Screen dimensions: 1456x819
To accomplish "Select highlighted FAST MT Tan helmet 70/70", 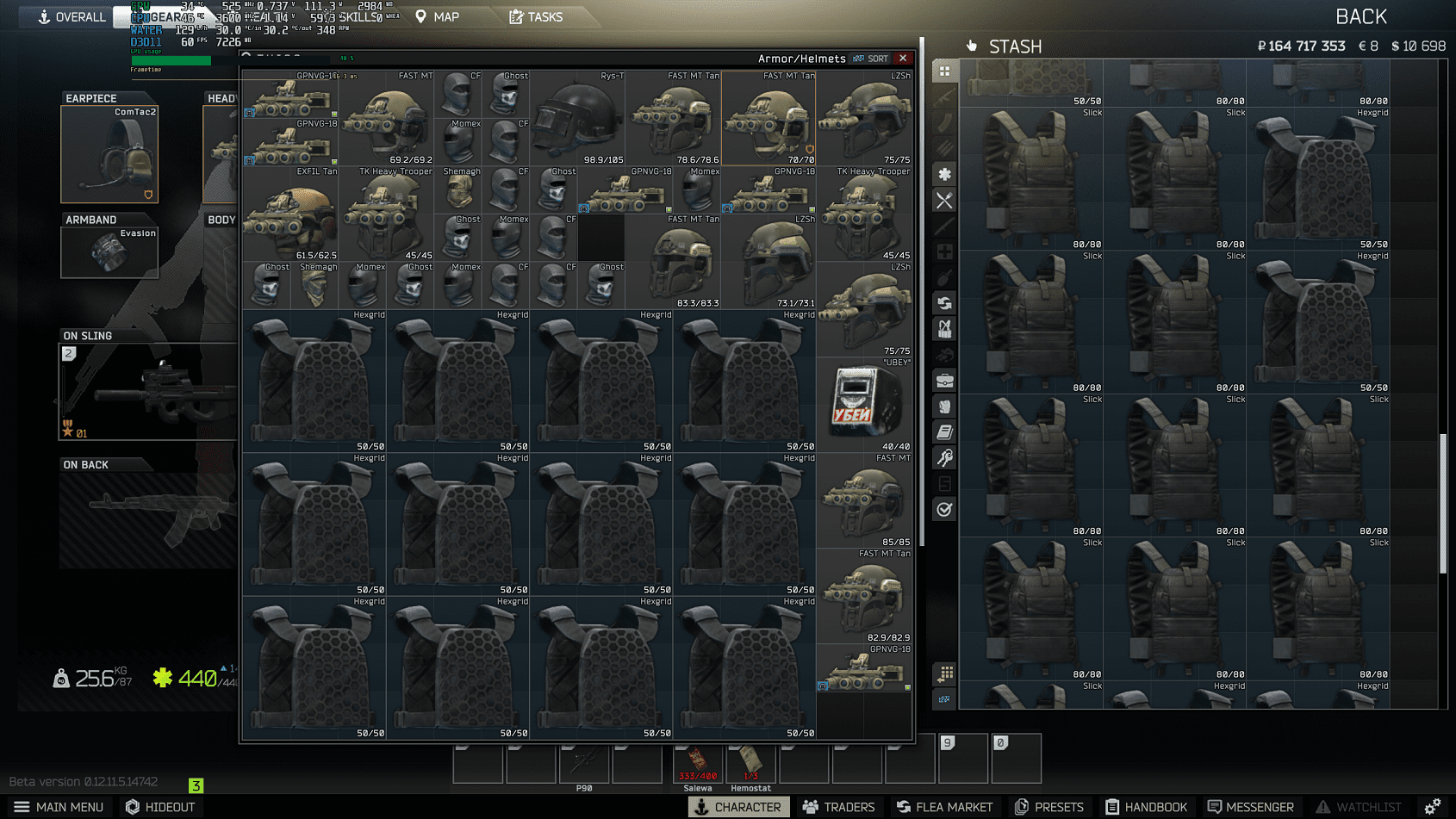I will (x=768, y=118).
